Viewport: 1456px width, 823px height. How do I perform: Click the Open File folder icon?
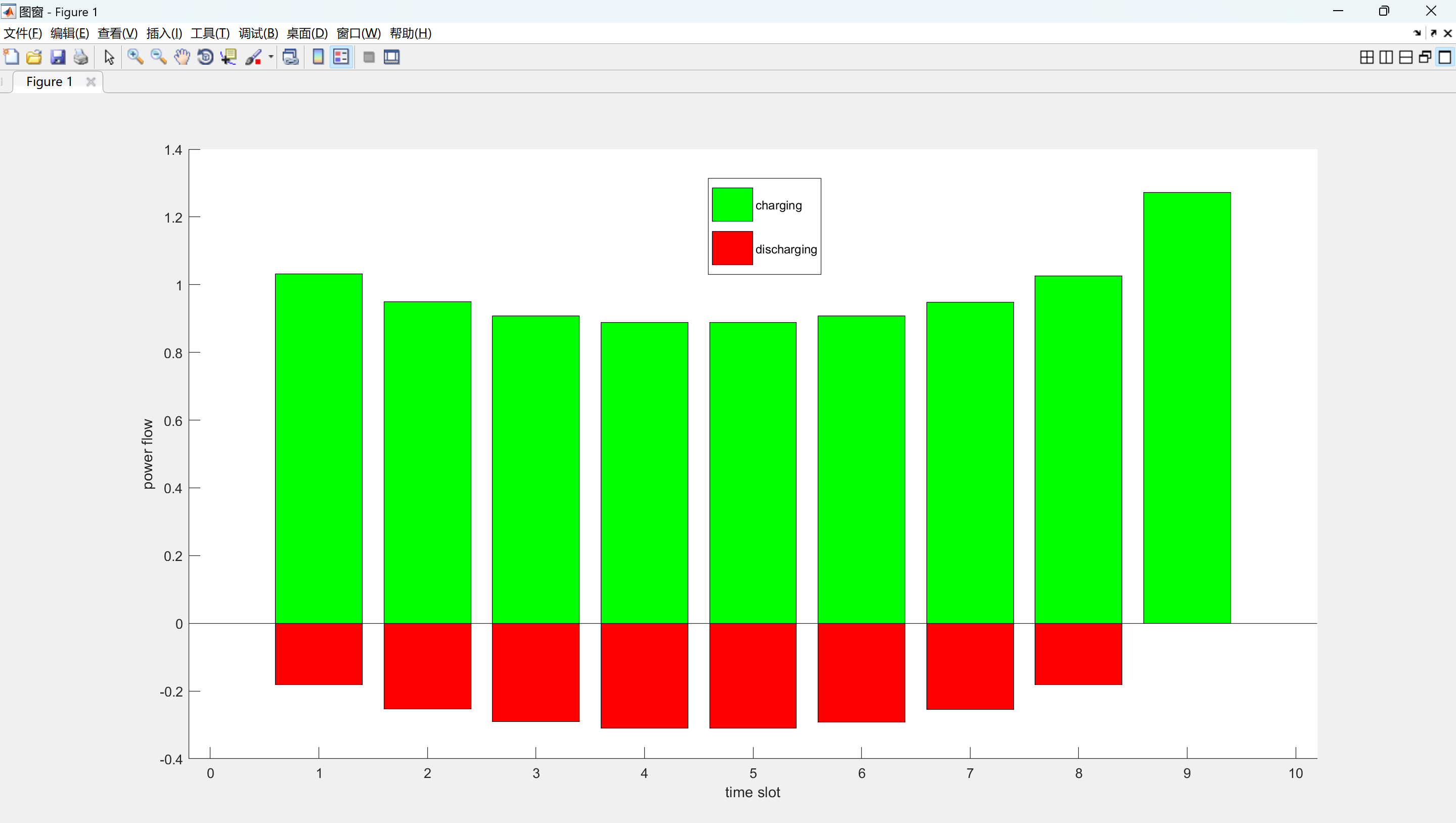(34, 57)
